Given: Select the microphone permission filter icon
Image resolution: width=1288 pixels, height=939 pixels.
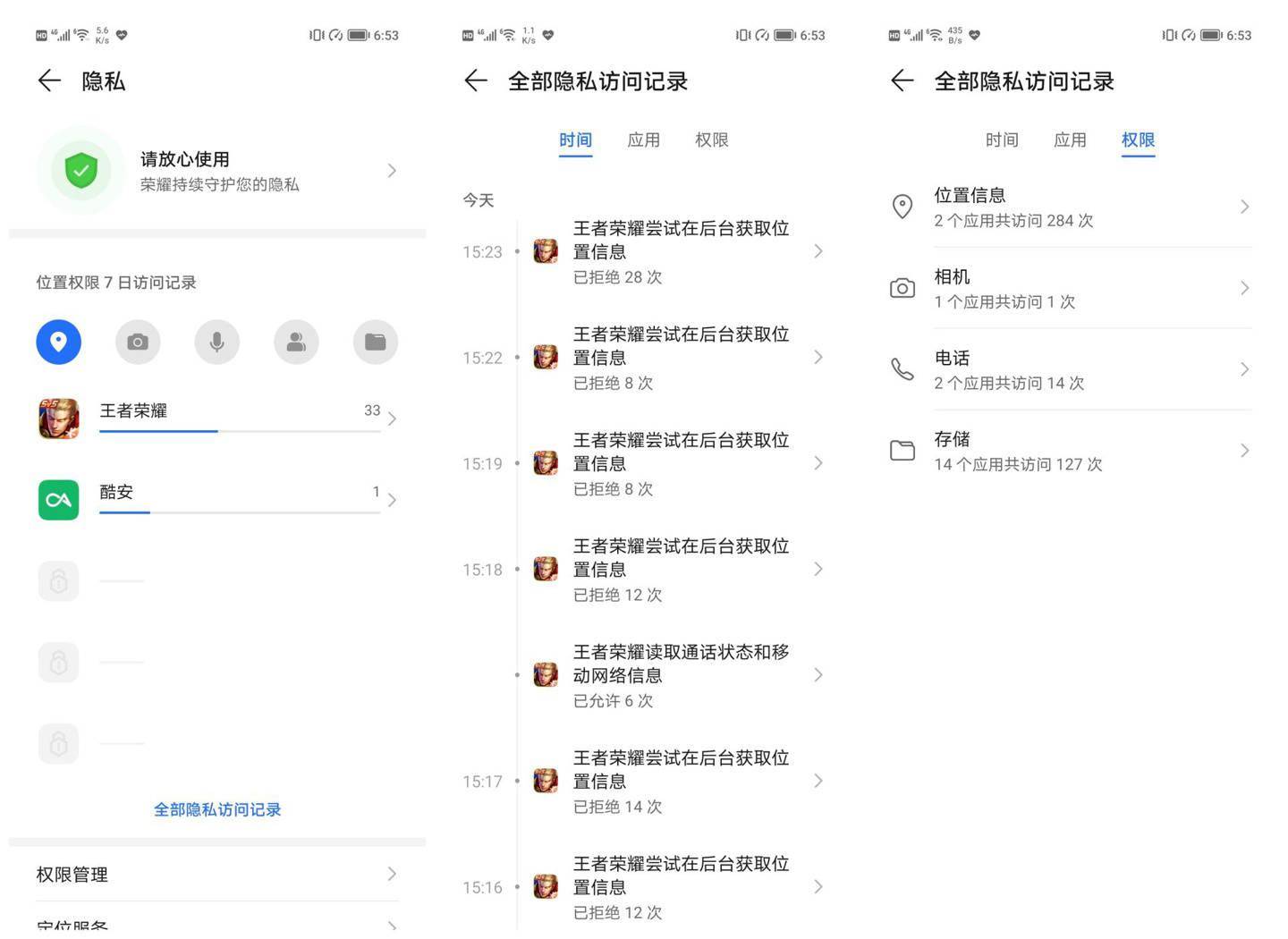Looking at the screenshot, I should [x=216, y=342].
